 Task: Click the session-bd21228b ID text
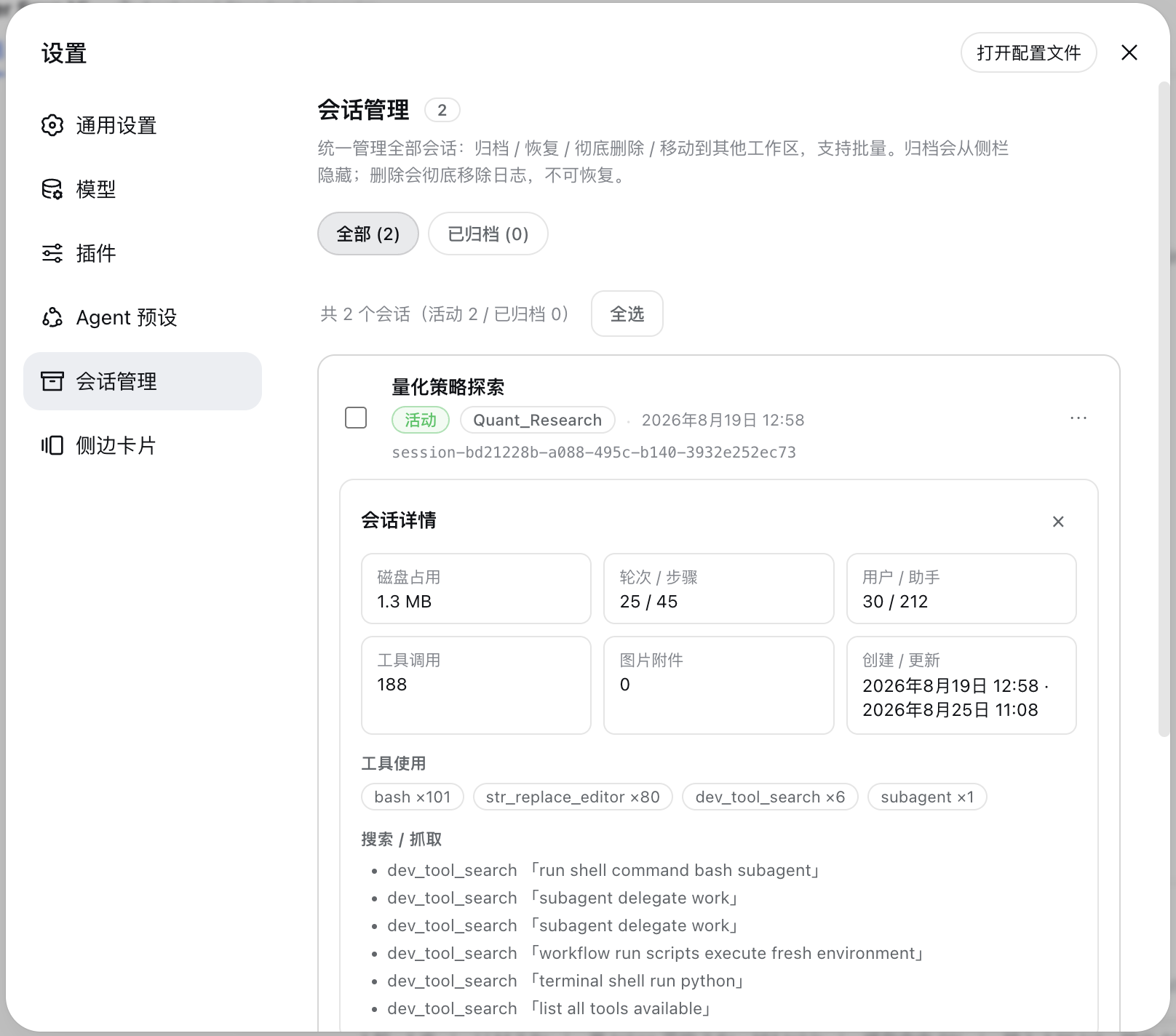(x=594, y=453)
